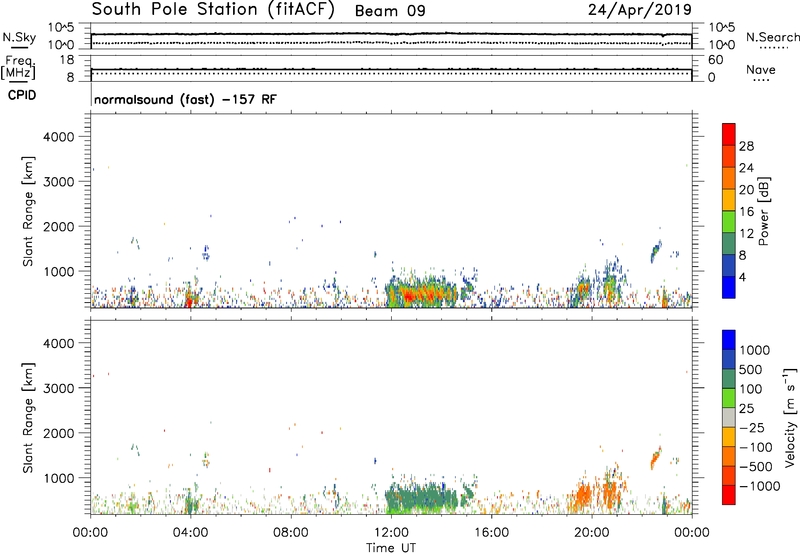Click the red bottom of velocity colorbar

(729, 495)
